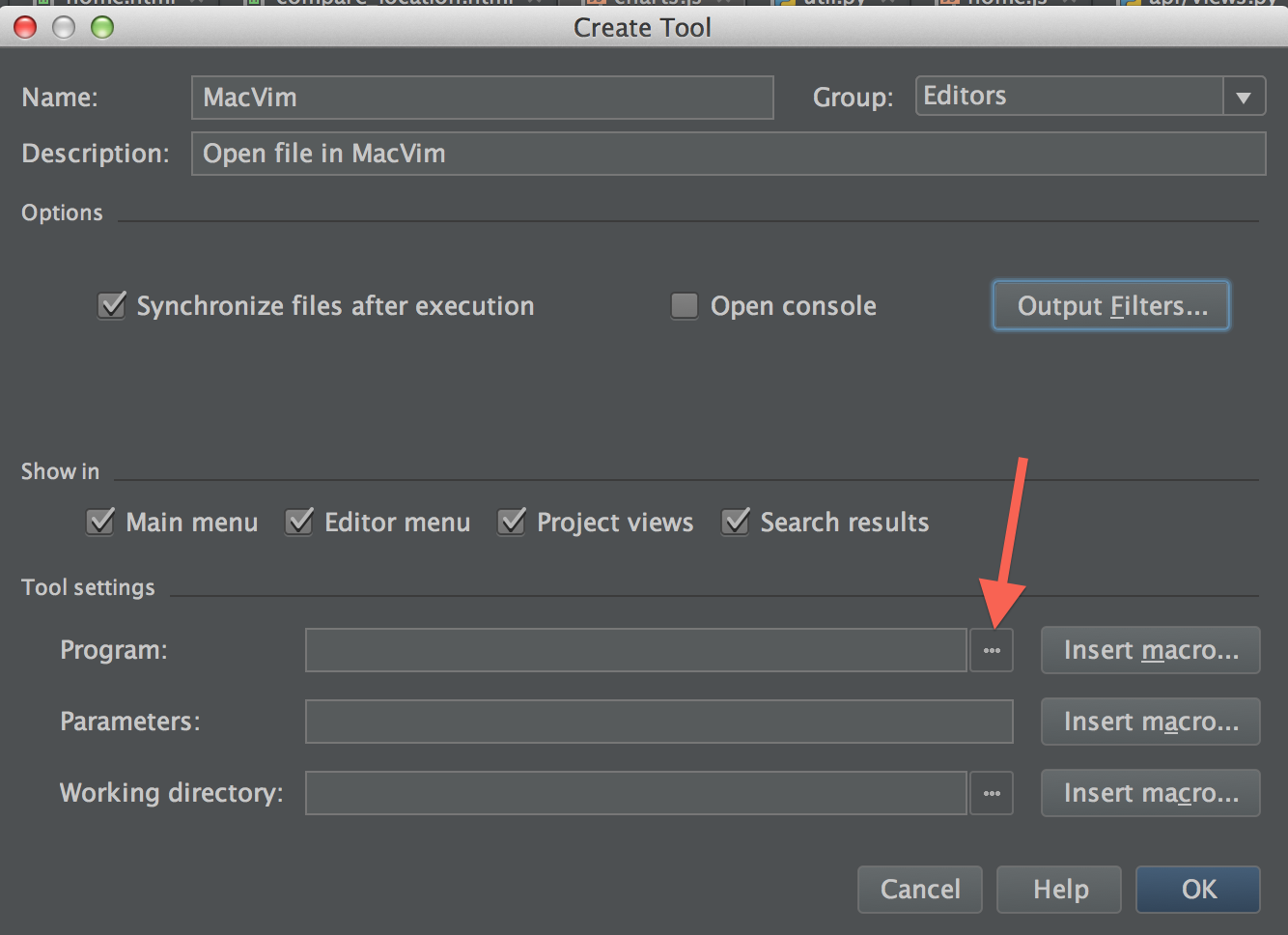Click into the Working directory field
Image resolution: width=1288 pixels, height=935 pixels.
coord(636,793)
